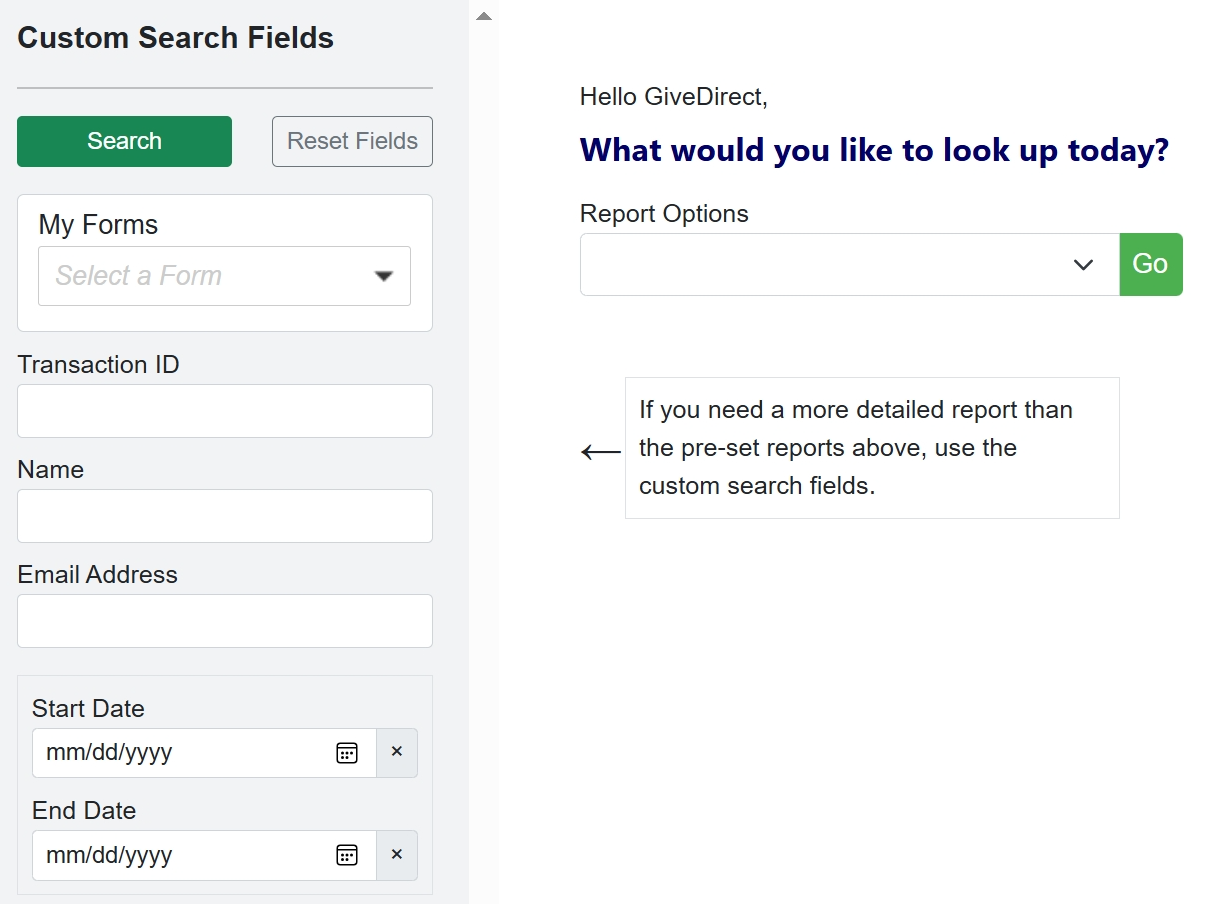Open the Select a Form dropdown

coord(224,276)
